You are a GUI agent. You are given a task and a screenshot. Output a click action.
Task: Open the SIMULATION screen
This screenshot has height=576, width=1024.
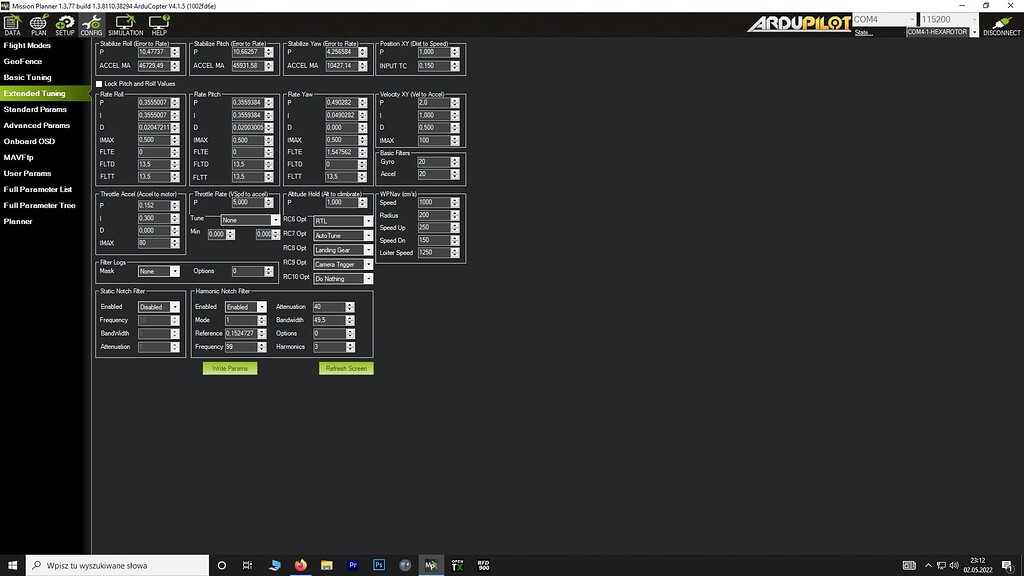click(126, 23)
